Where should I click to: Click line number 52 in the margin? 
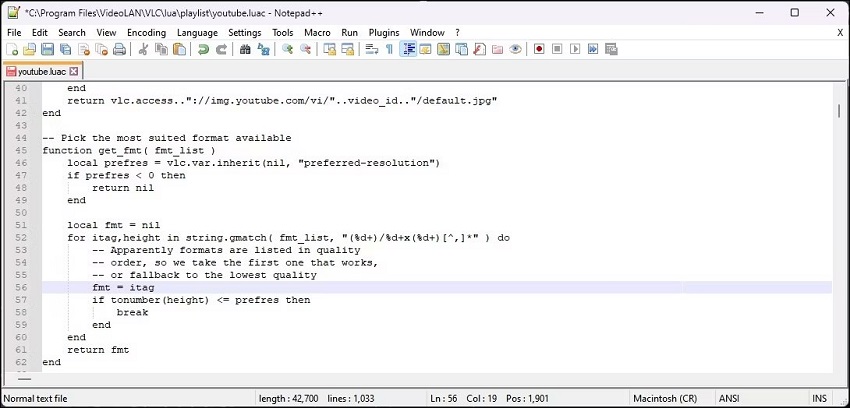[x=21, y=238]
